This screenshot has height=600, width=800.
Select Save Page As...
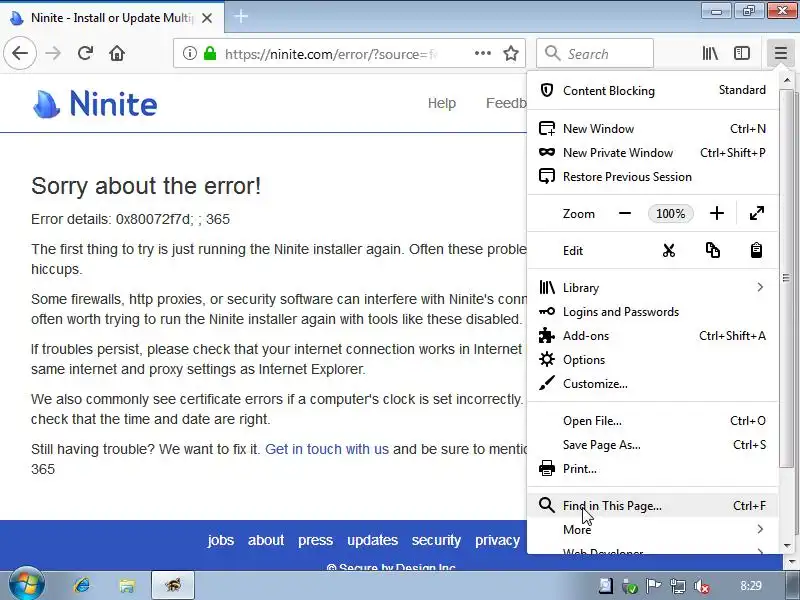653,445
